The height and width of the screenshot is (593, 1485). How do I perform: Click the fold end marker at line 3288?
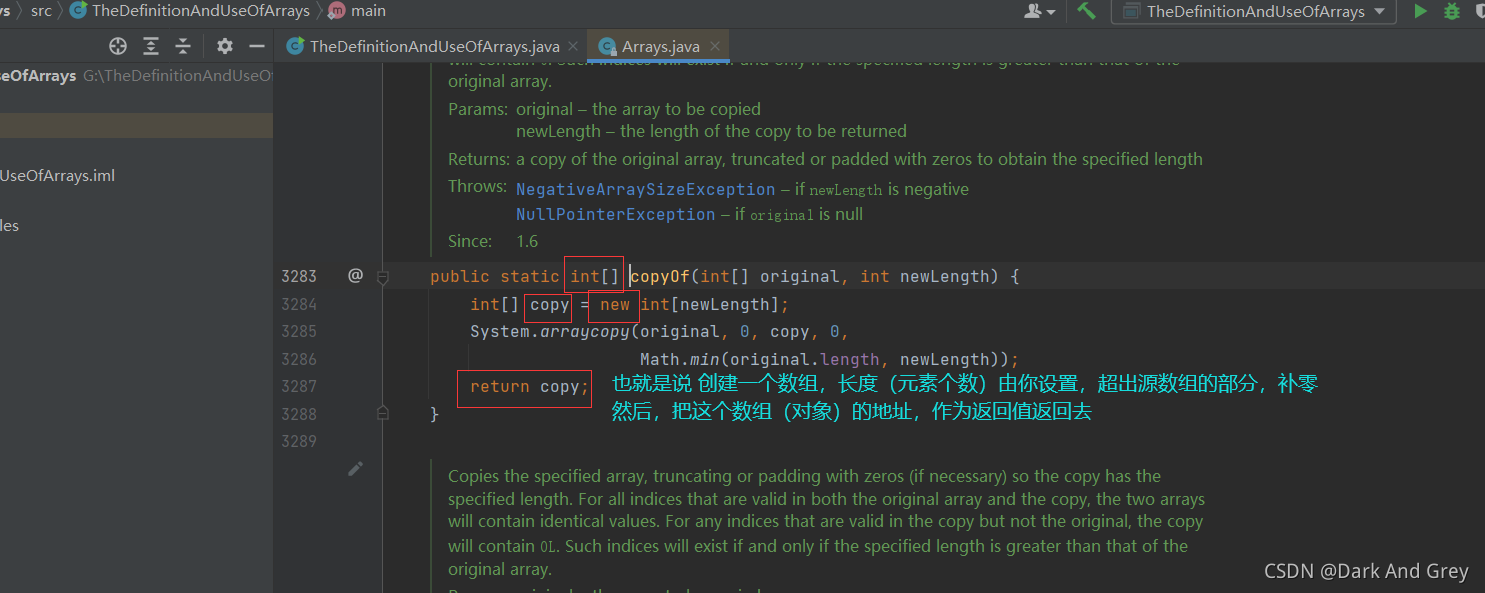[x=382, y=412]
